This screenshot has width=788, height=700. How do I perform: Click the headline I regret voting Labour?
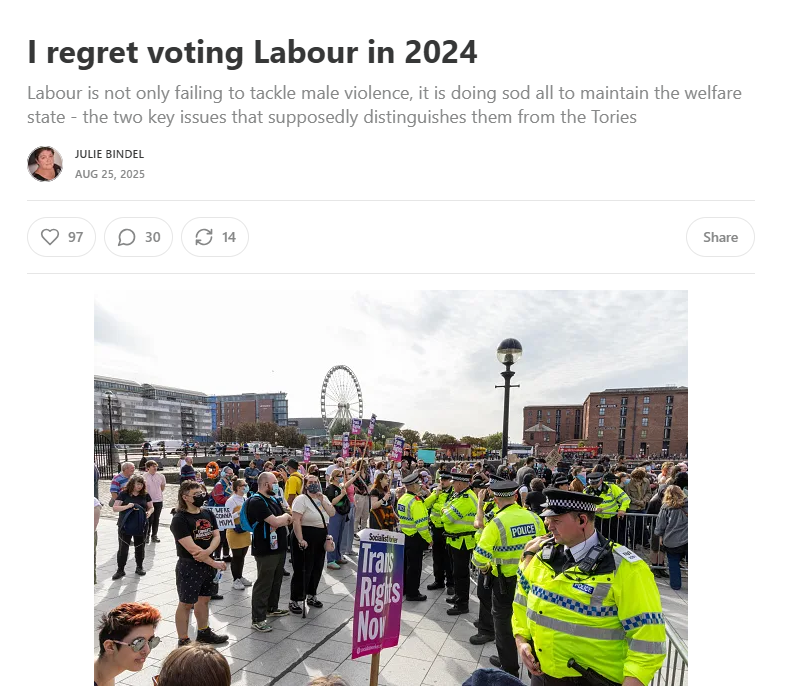(252, 52)
